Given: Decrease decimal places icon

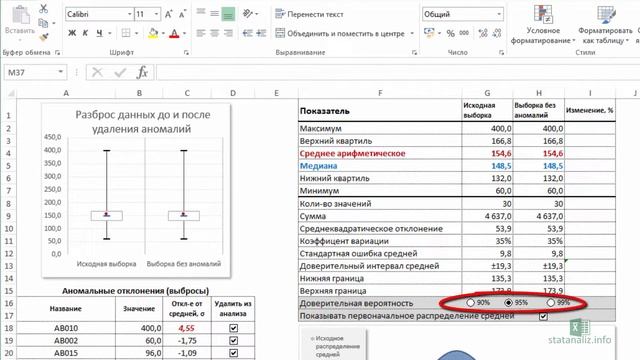Looking at the screenshot, I should pyautogui.click(x=497, y=33).
